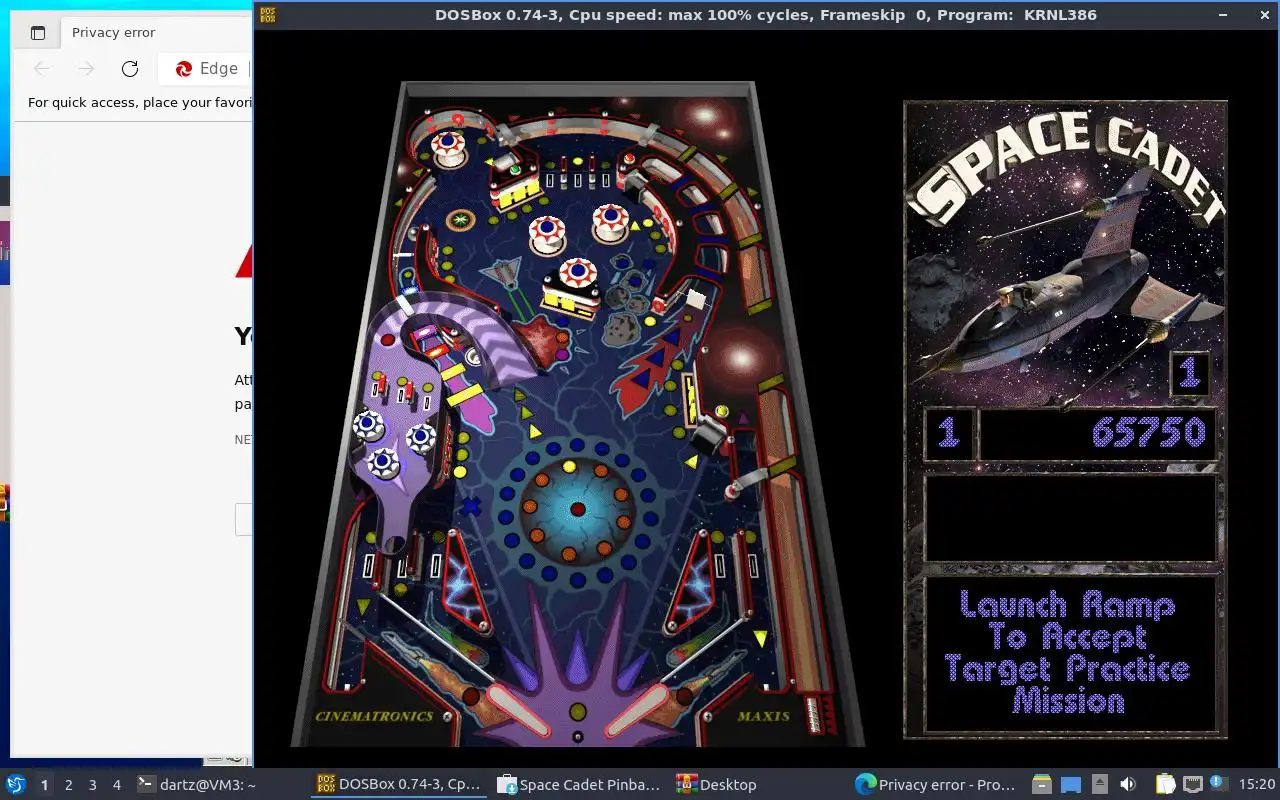
Task: Click the MAXIS label on table
Action: [763, 716]
